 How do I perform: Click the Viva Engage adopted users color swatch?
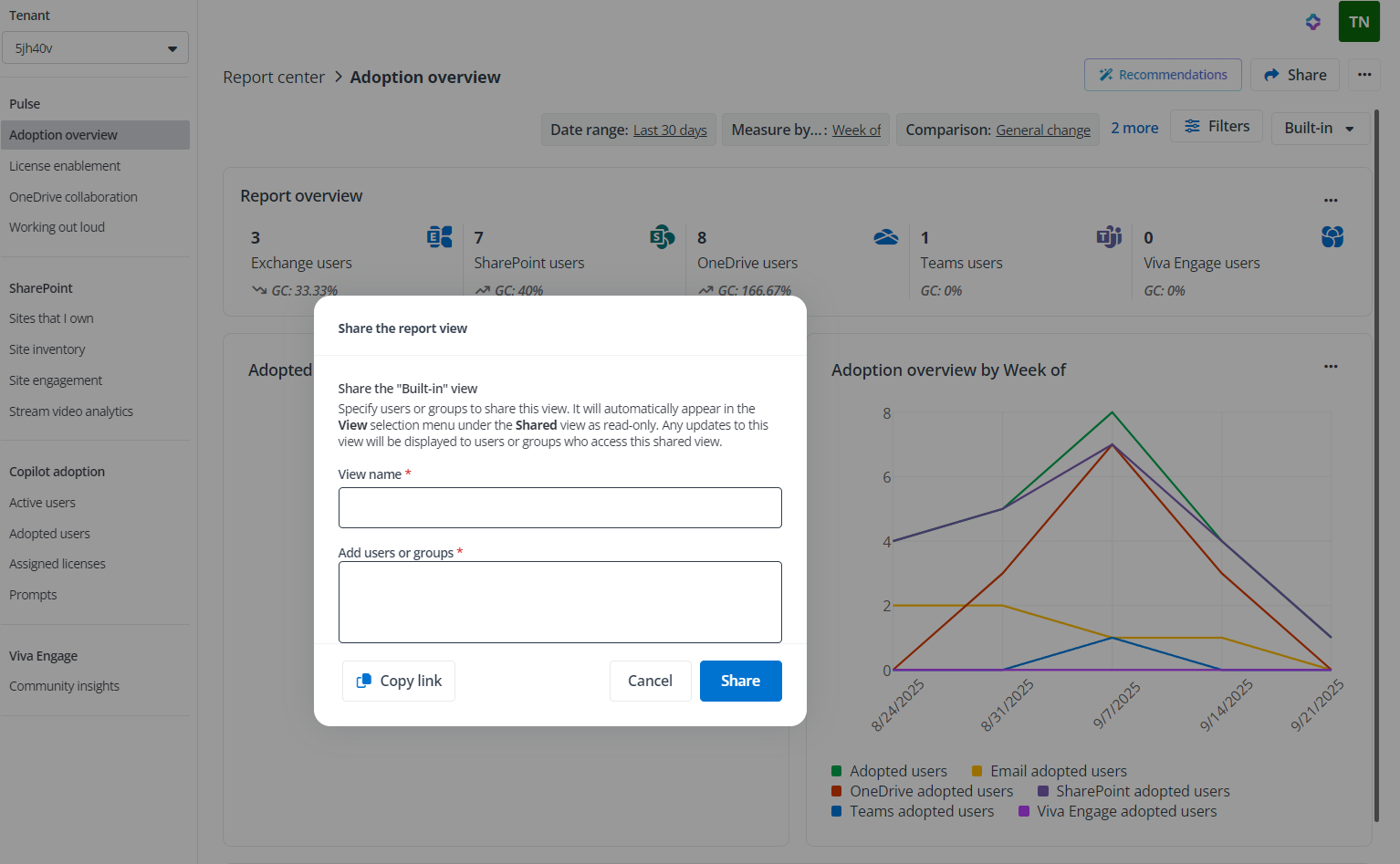(x=1024, y=811)
